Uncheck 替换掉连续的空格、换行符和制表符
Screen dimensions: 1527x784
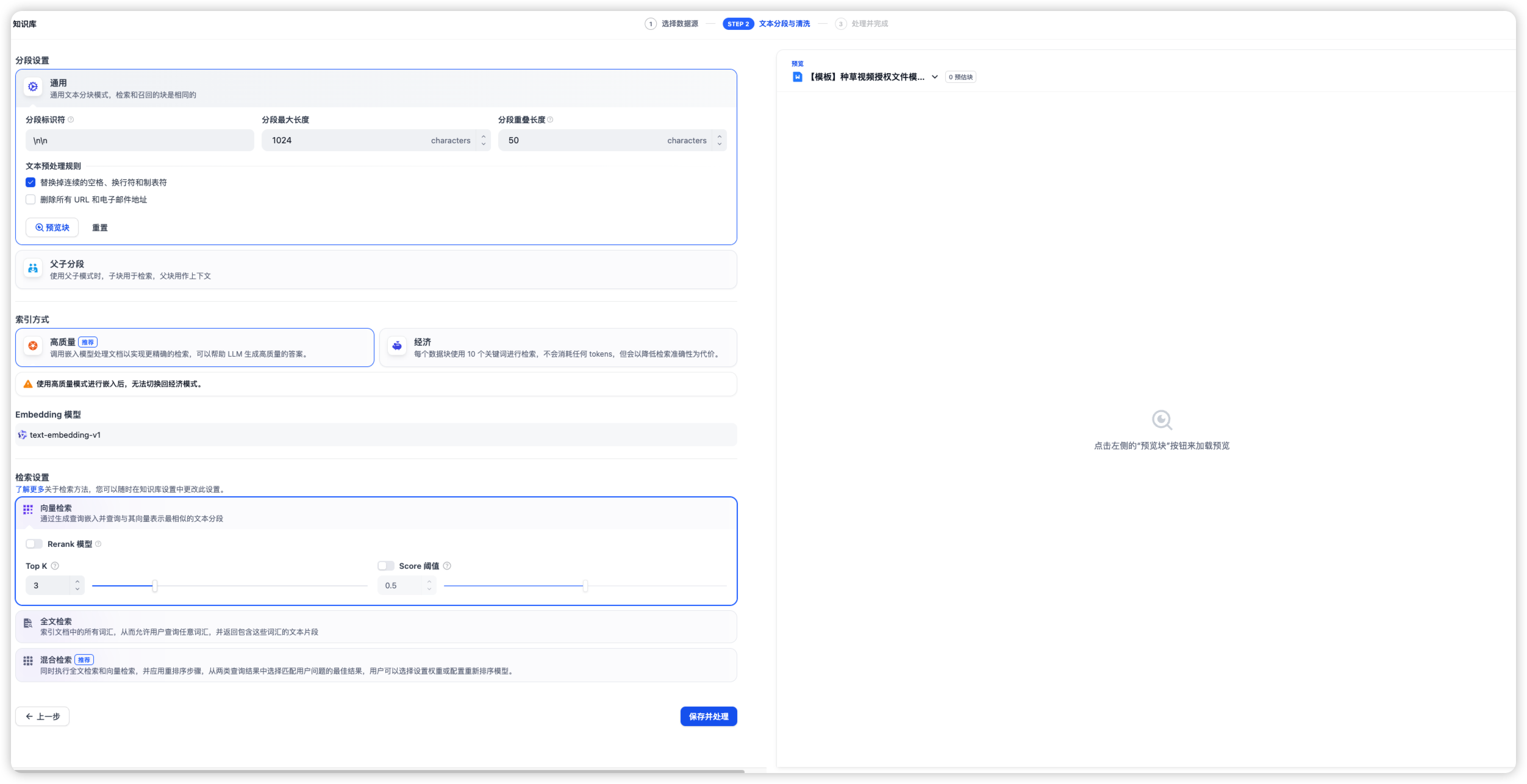pos(30,182)
